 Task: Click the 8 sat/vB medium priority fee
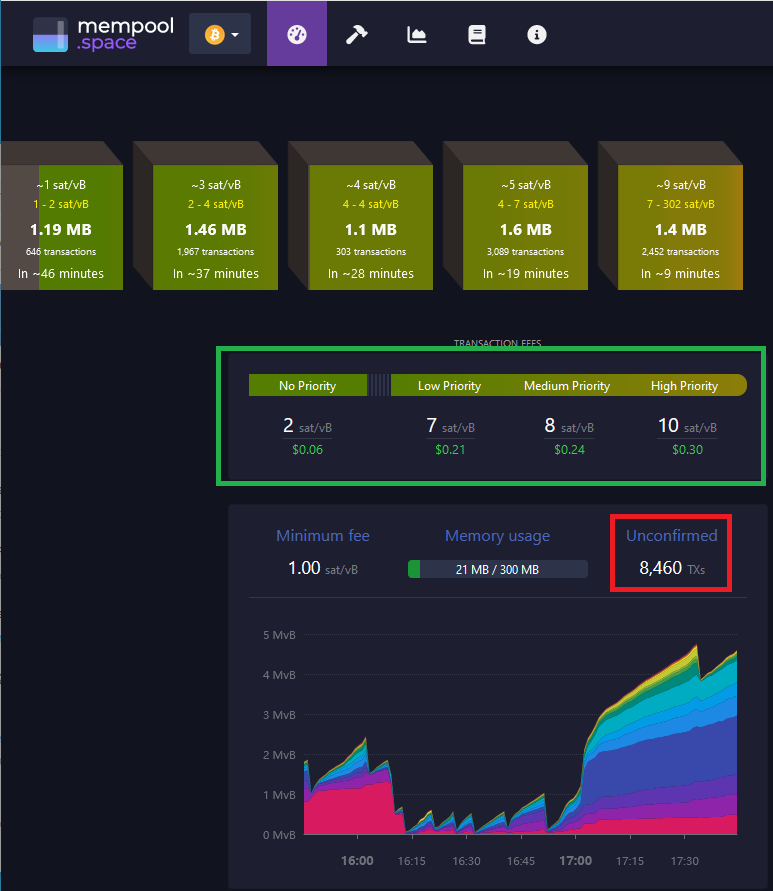pyautogui.click(x=569, y=426)
